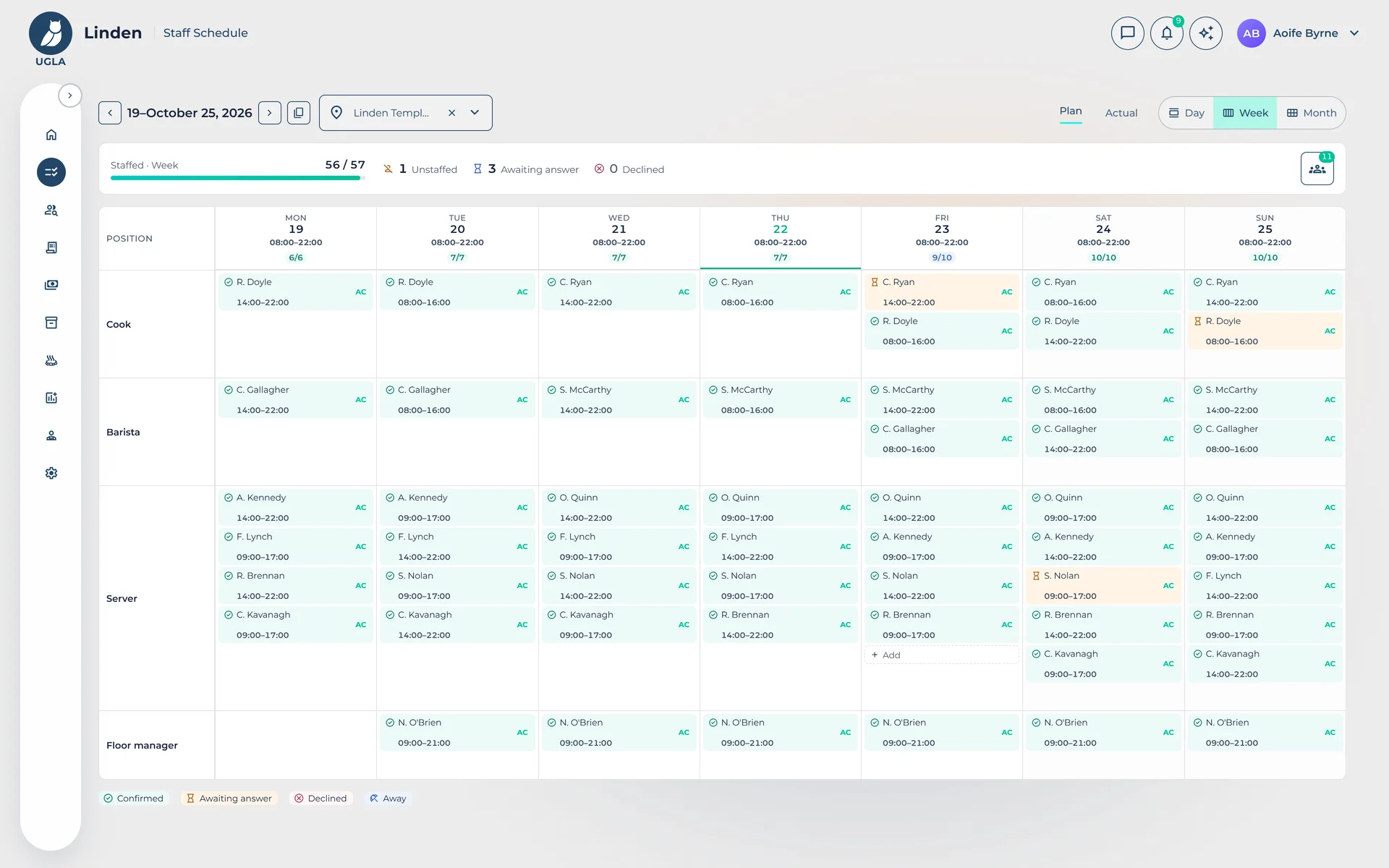Open the staff people sidebar icon
This screenshot has width=1389, height=868.
(51, 210)
